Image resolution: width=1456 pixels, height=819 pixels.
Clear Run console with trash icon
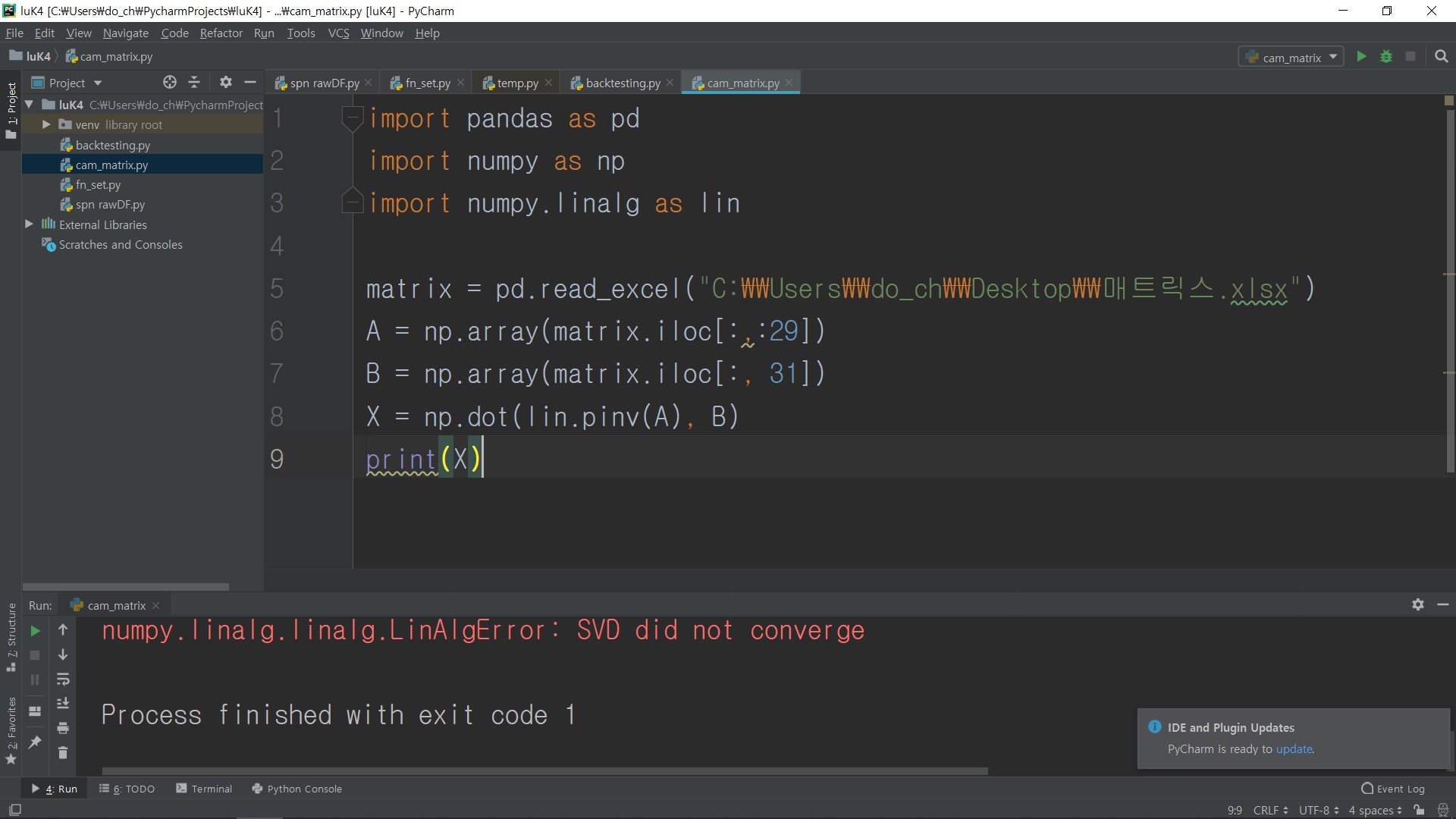[63, 753]
